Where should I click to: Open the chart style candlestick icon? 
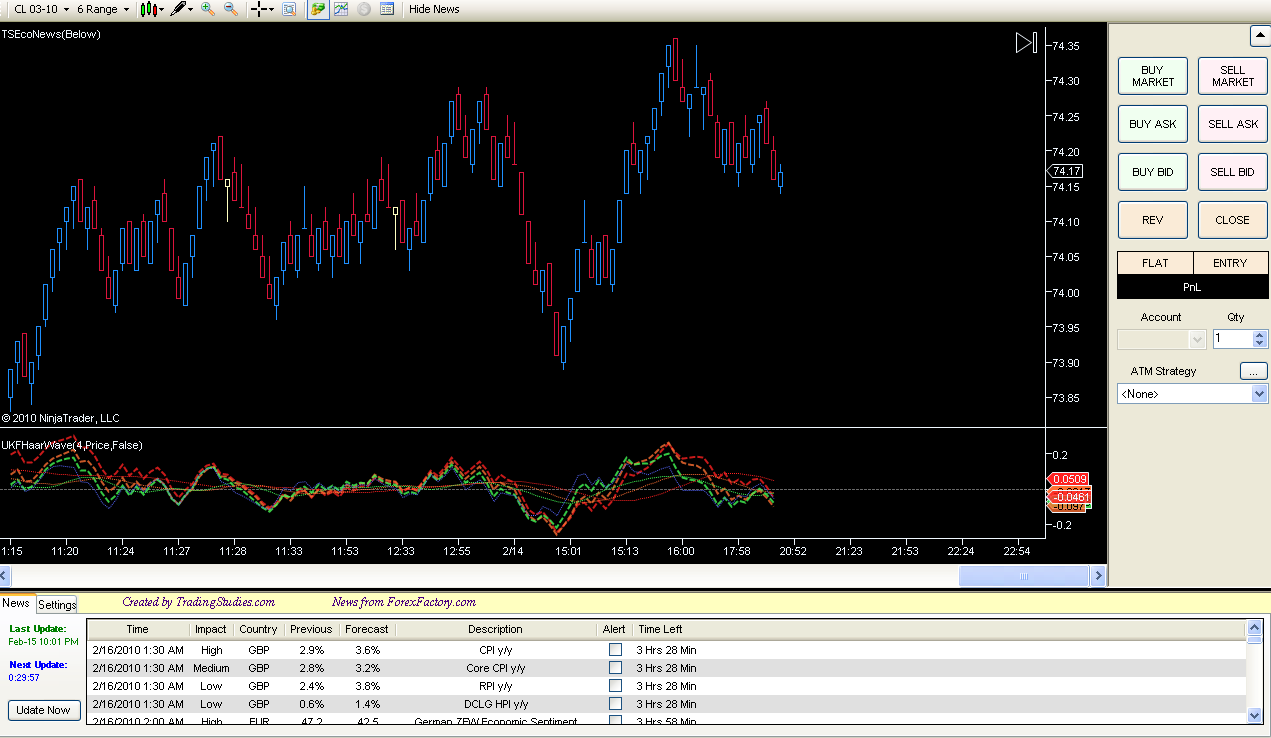[149, 9]
